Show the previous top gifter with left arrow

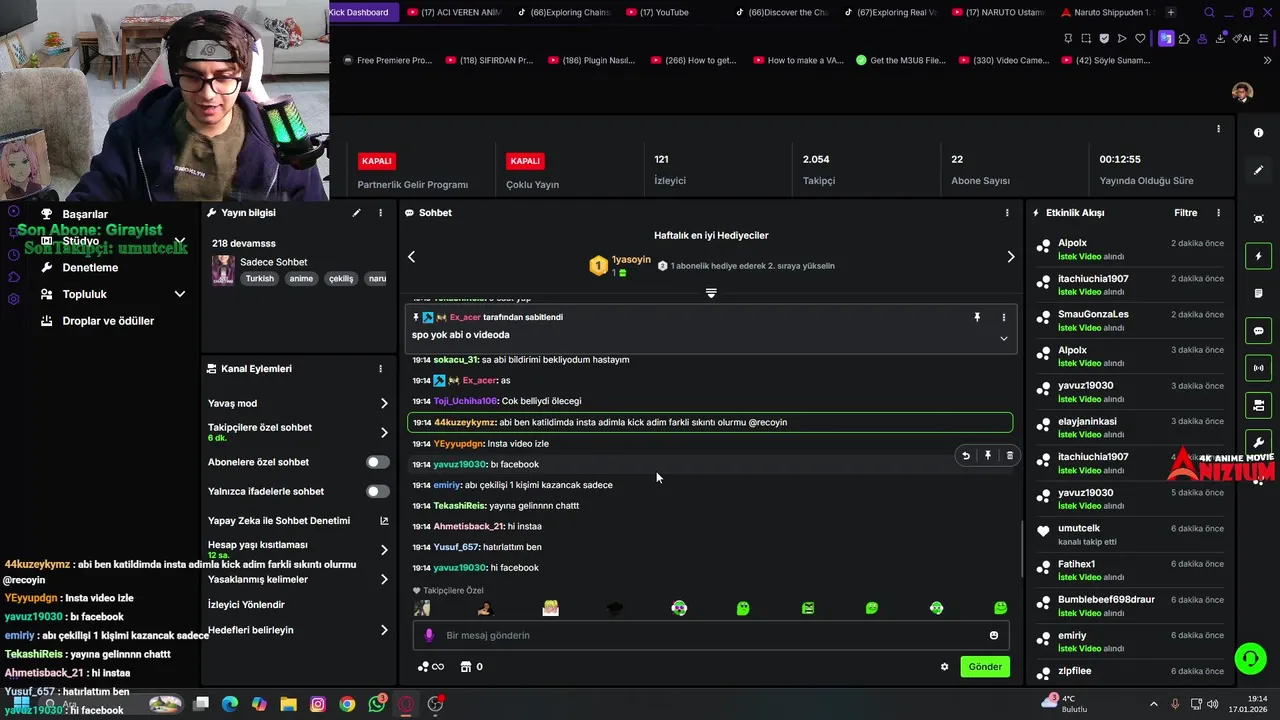(411, 257)
